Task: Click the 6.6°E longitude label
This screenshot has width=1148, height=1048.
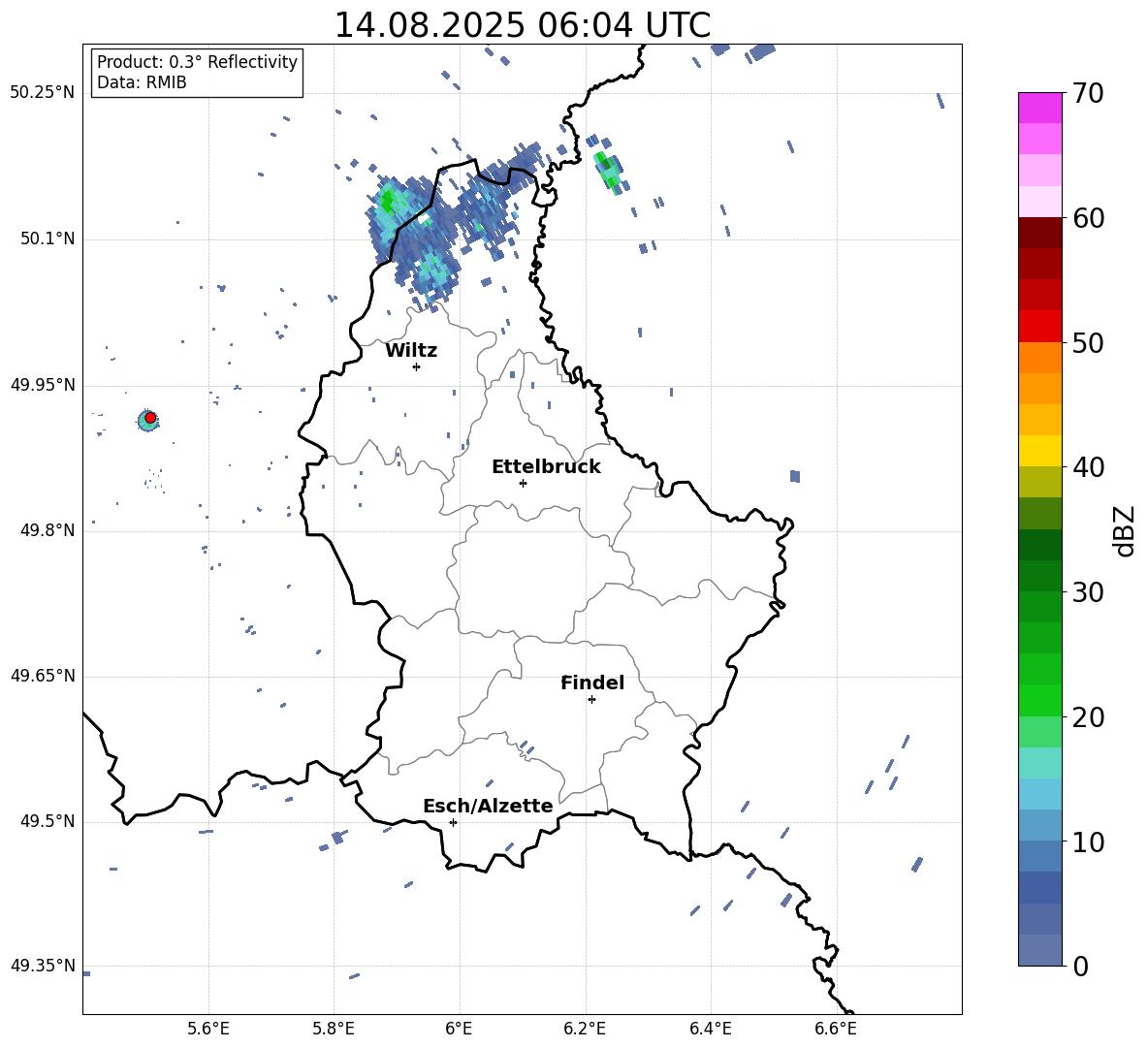Action: 836,1029
